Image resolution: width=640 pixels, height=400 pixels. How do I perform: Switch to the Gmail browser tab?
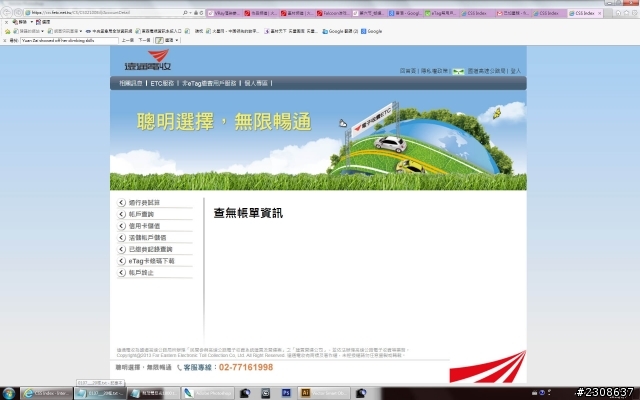(513, 13)
